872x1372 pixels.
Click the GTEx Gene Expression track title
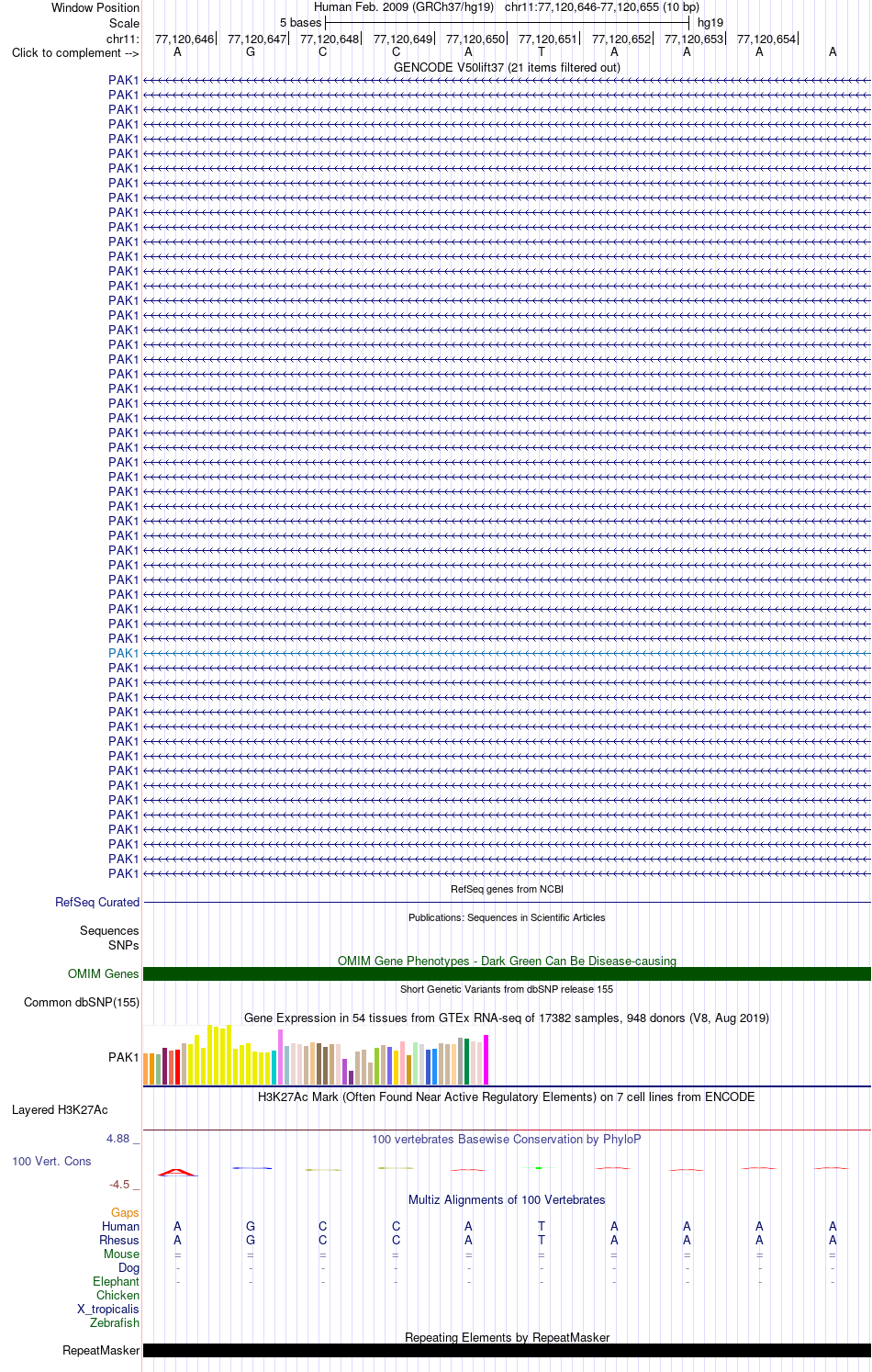[x=507, y=1018]
